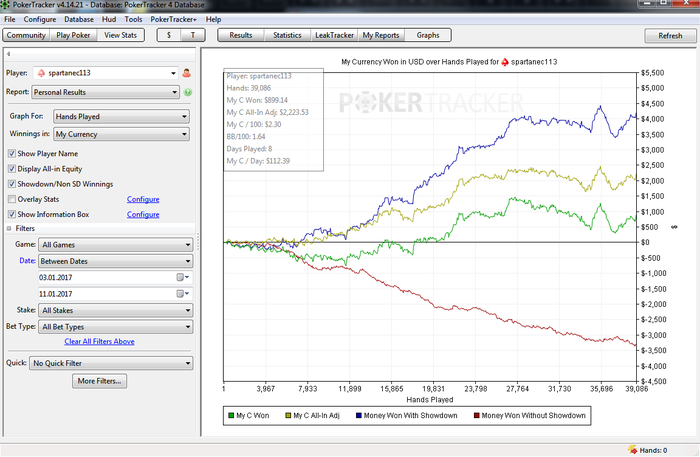Open the Quick filter dropdown
This screenshot has height=457, width=700.
pyautogui.click(x=111, y=363)
